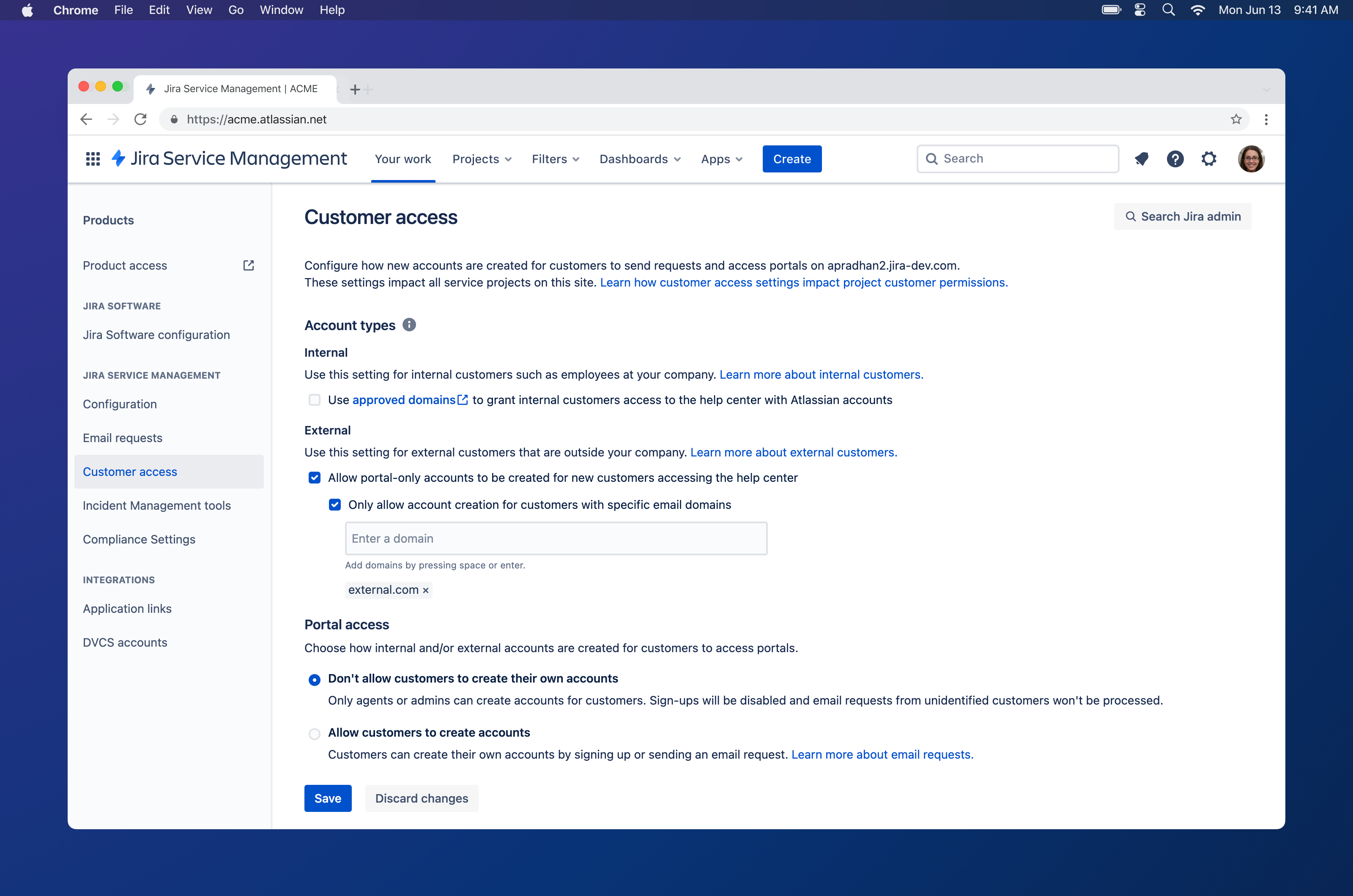Bookmark the page with the star icon

1236,120
